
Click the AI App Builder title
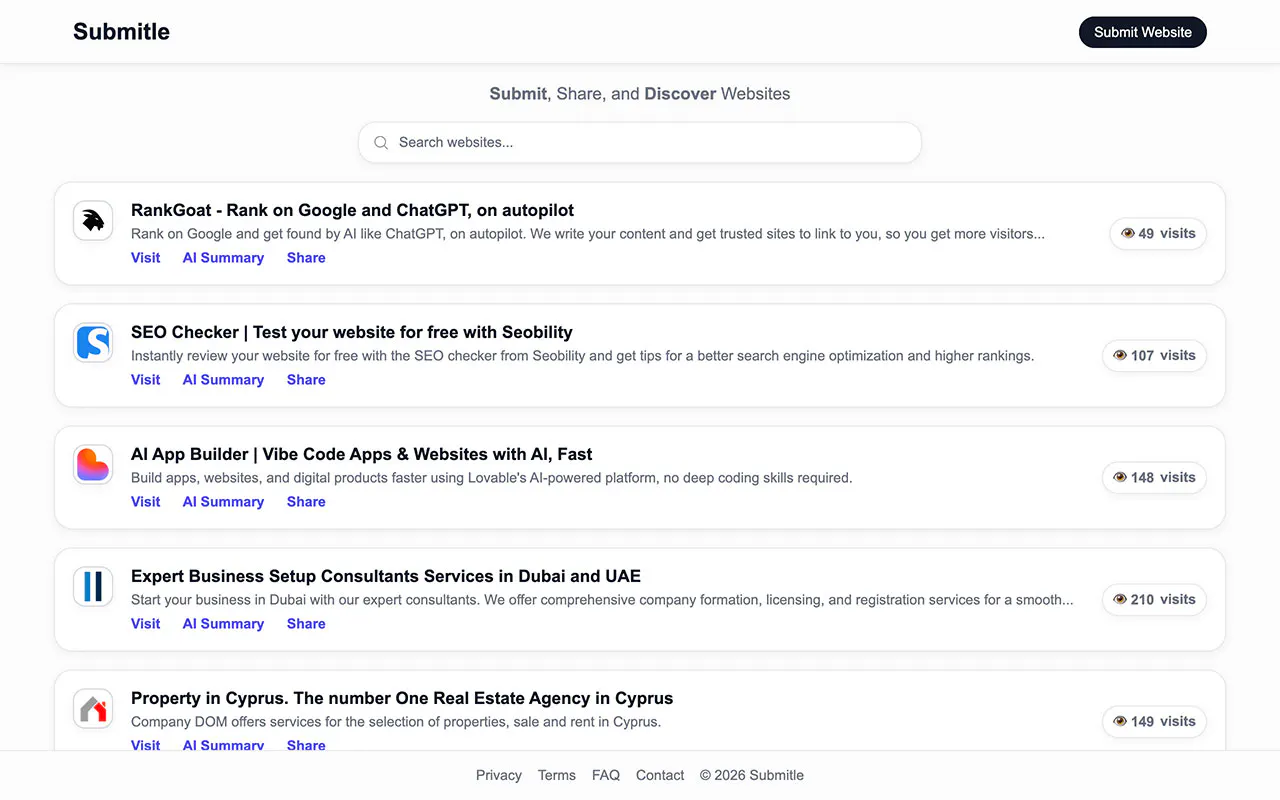[362, 454]
